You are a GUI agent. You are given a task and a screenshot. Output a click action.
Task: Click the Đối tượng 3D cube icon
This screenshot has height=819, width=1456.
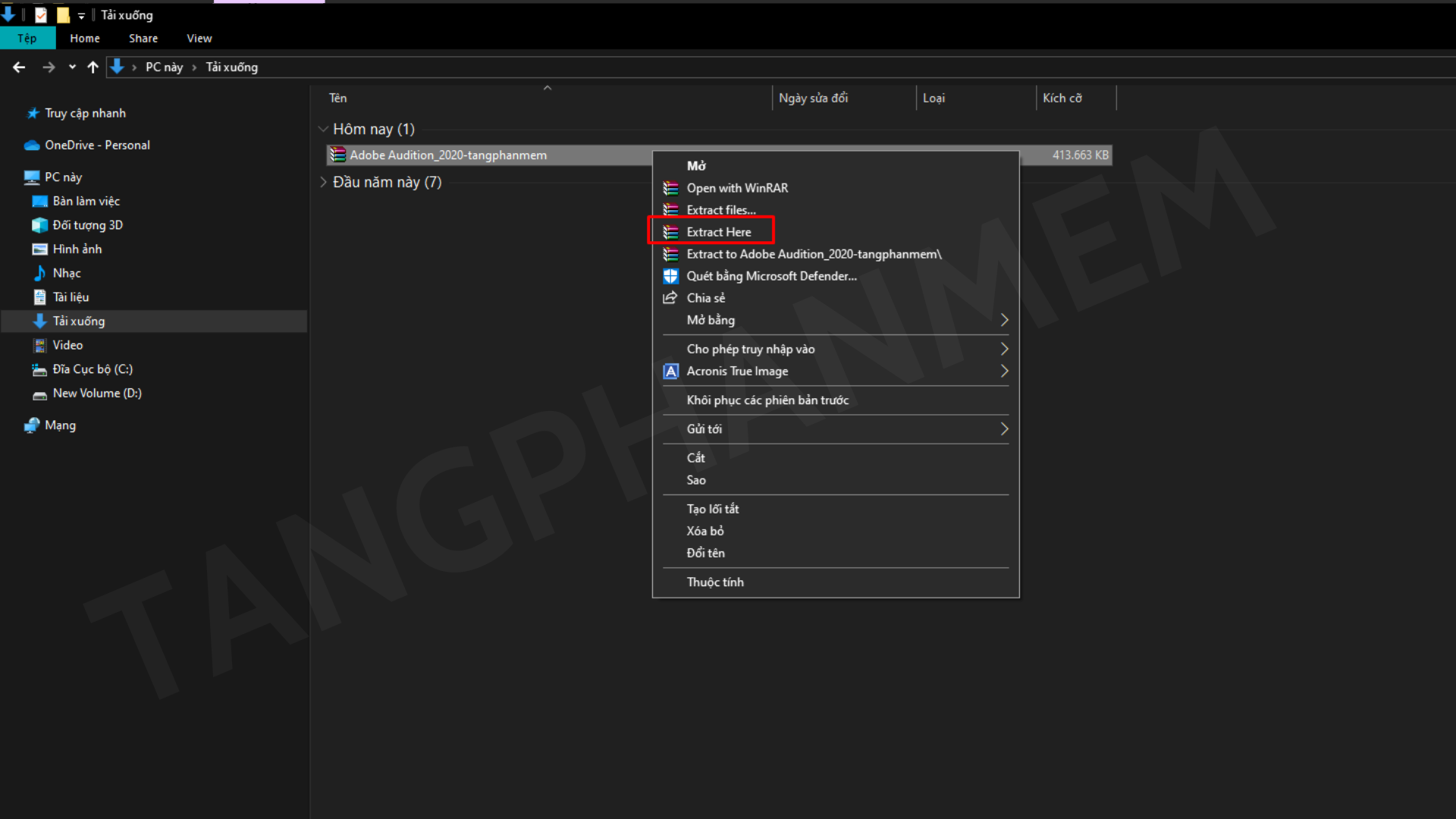pos(39,225)
